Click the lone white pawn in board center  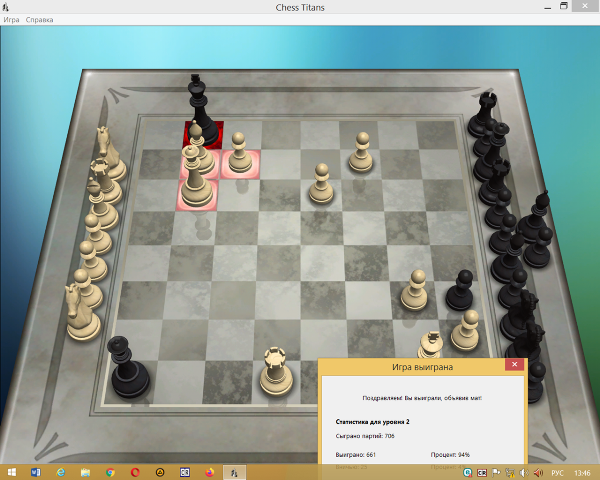tap(321, 184)
